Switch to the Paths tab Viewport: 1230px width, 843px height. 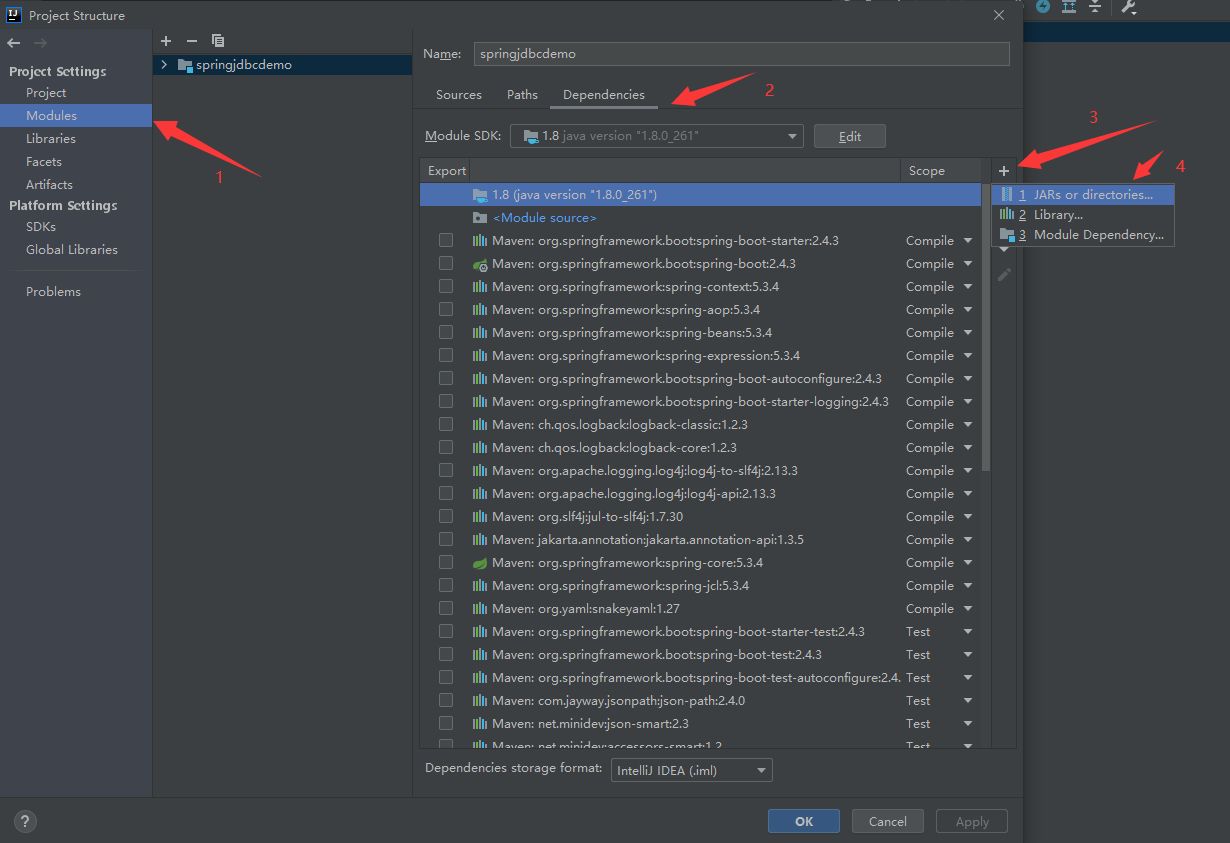(522, 95)
